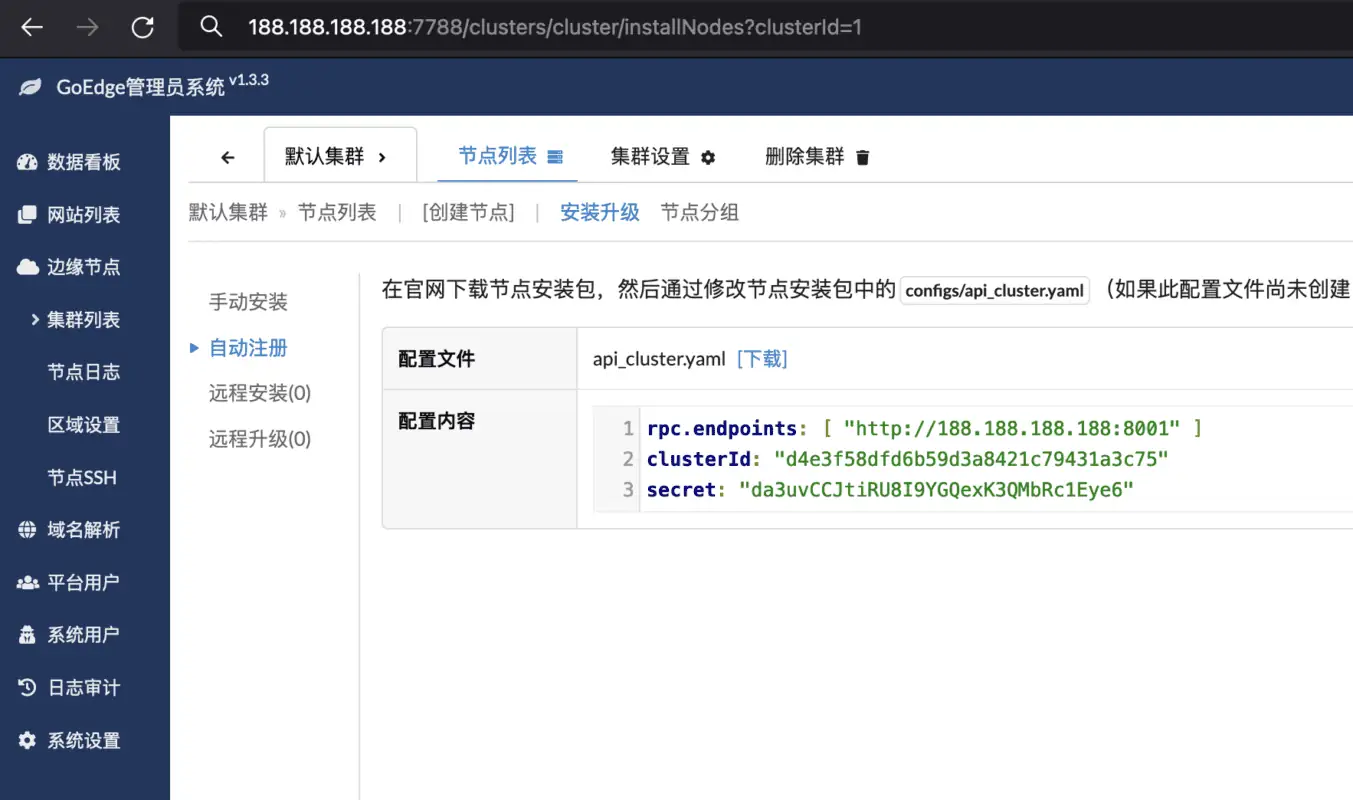The height and width of the screenshot is (800, 1353).
Task: Click the 域名解析 globe icon
Action: (27, 529)
